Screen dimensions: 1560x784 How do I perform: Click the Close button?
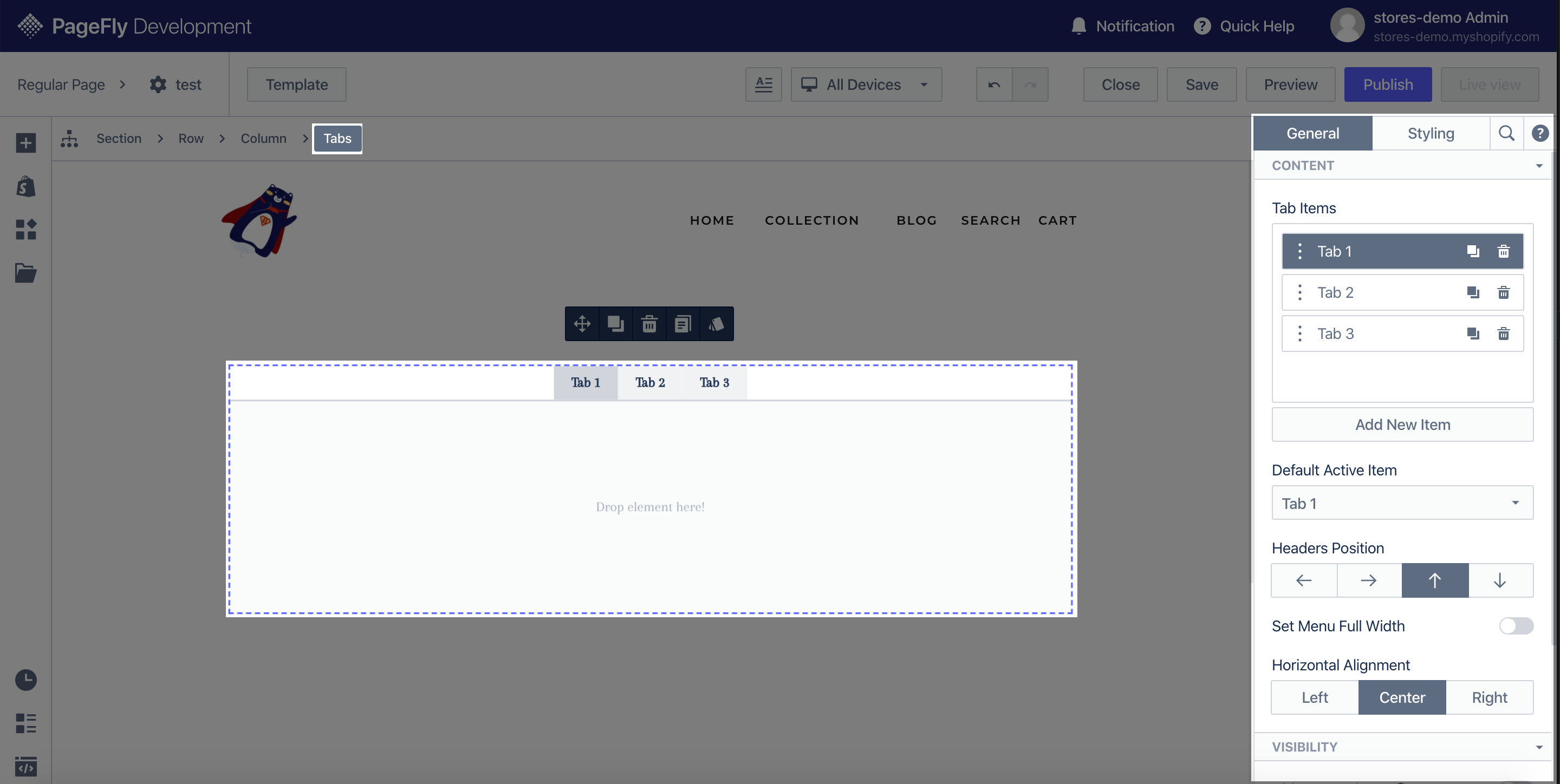pos(1120,85)
